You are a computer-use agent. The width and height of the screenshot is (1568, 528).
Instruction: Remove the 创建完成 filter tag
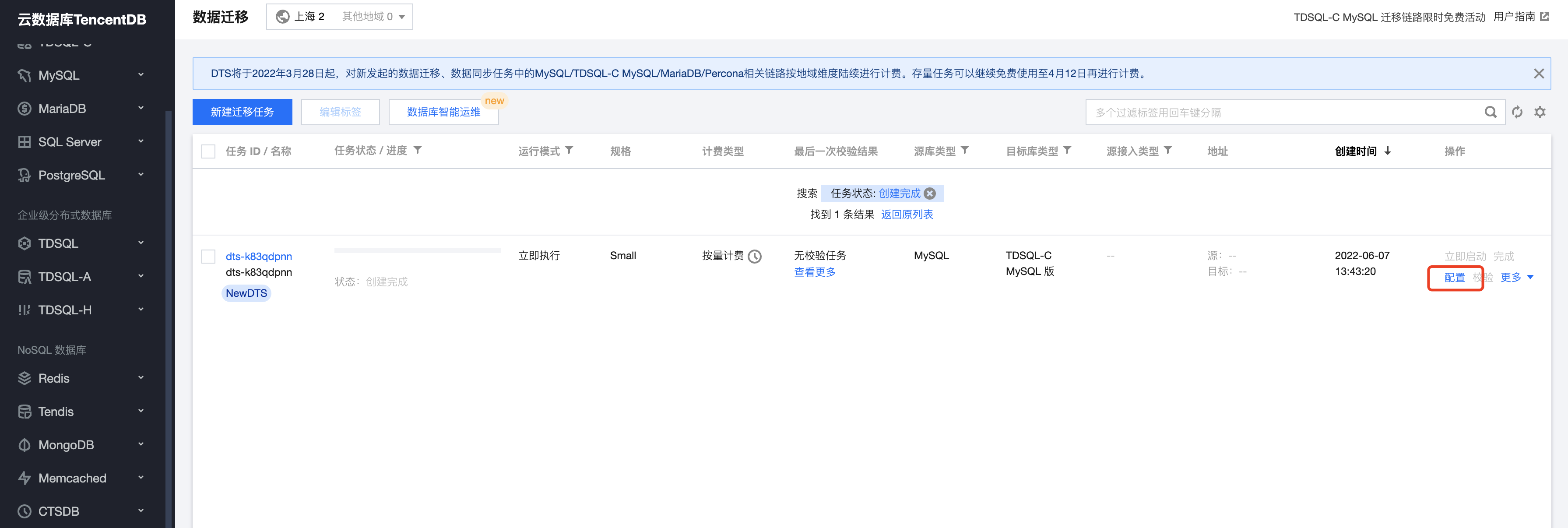(929, 194)
